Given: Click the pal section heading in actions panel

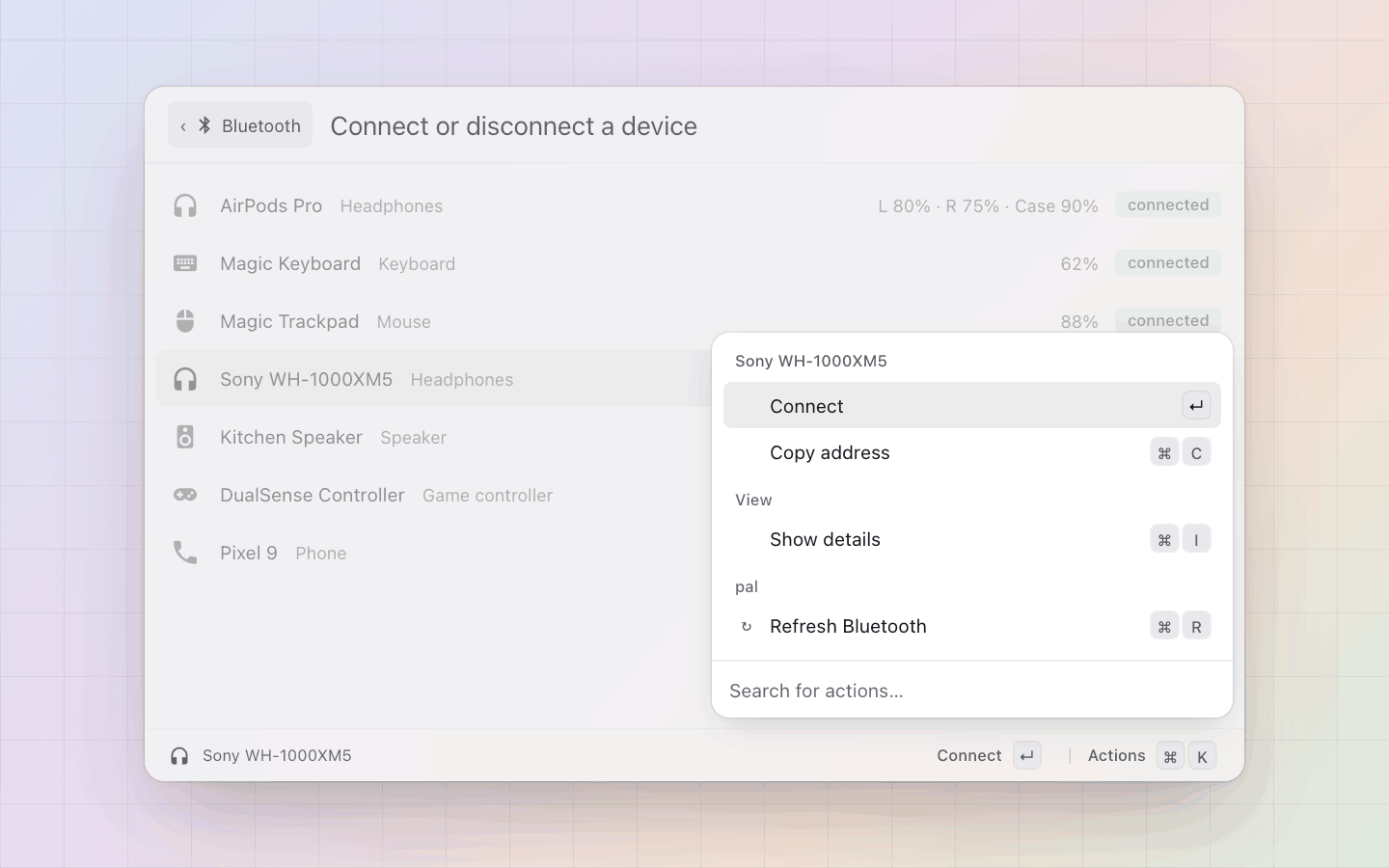Looking at the screenshot, I should (747, 586).
